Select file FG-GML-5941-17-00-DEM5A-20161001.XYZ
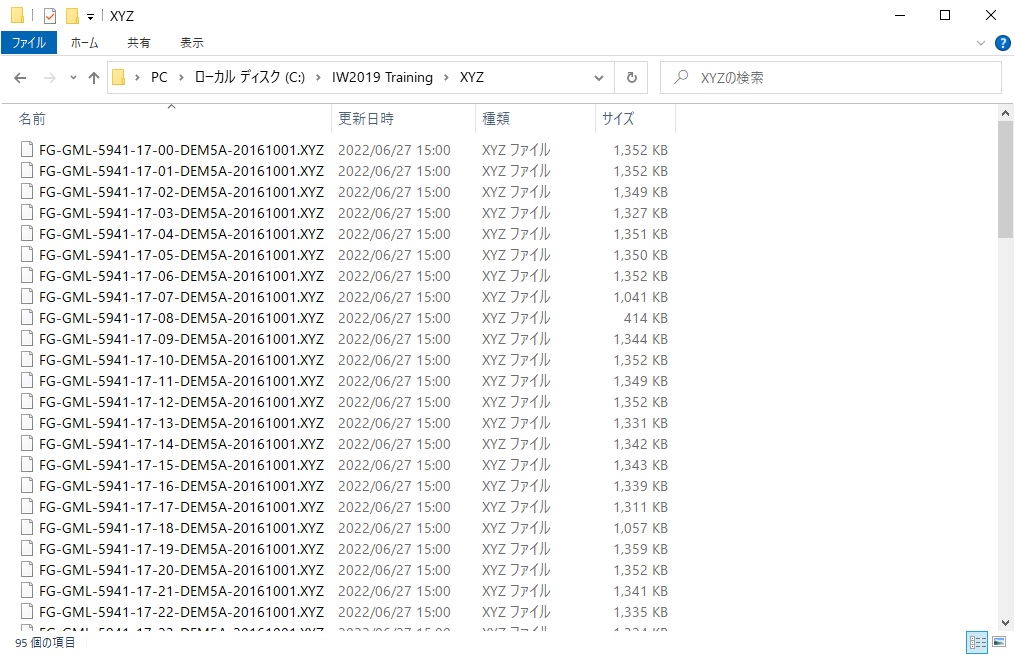Screen dimensions: 1015x655 181,150
